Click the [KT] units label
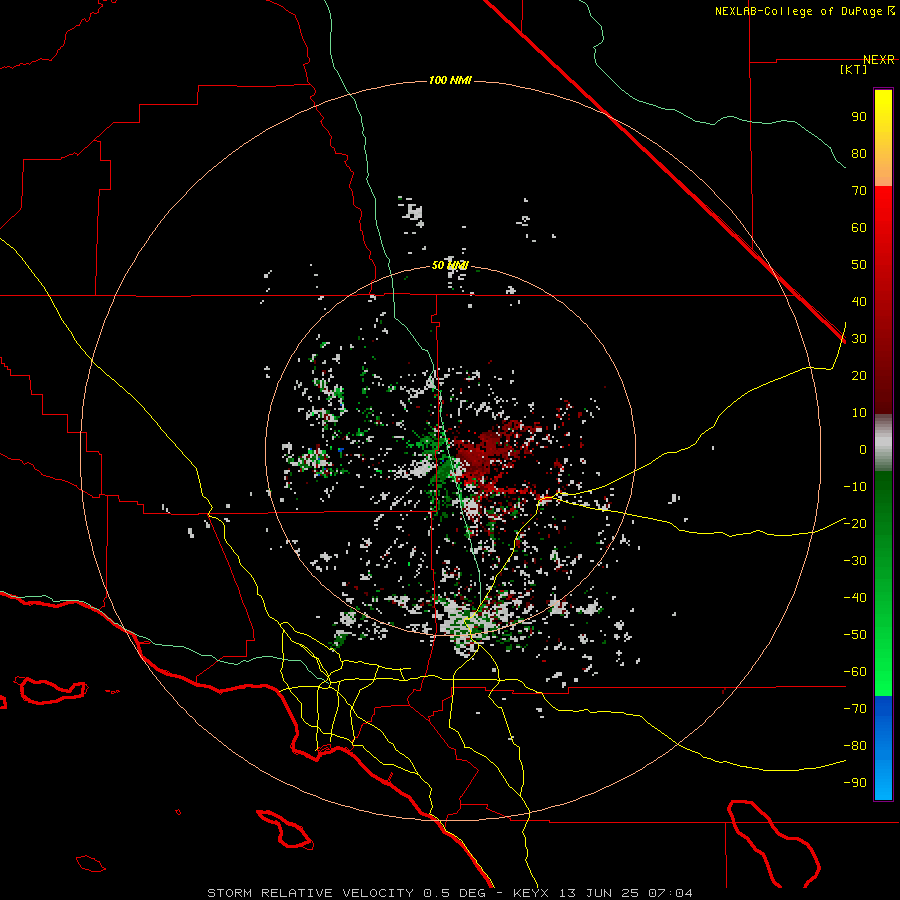 [854, 69]
